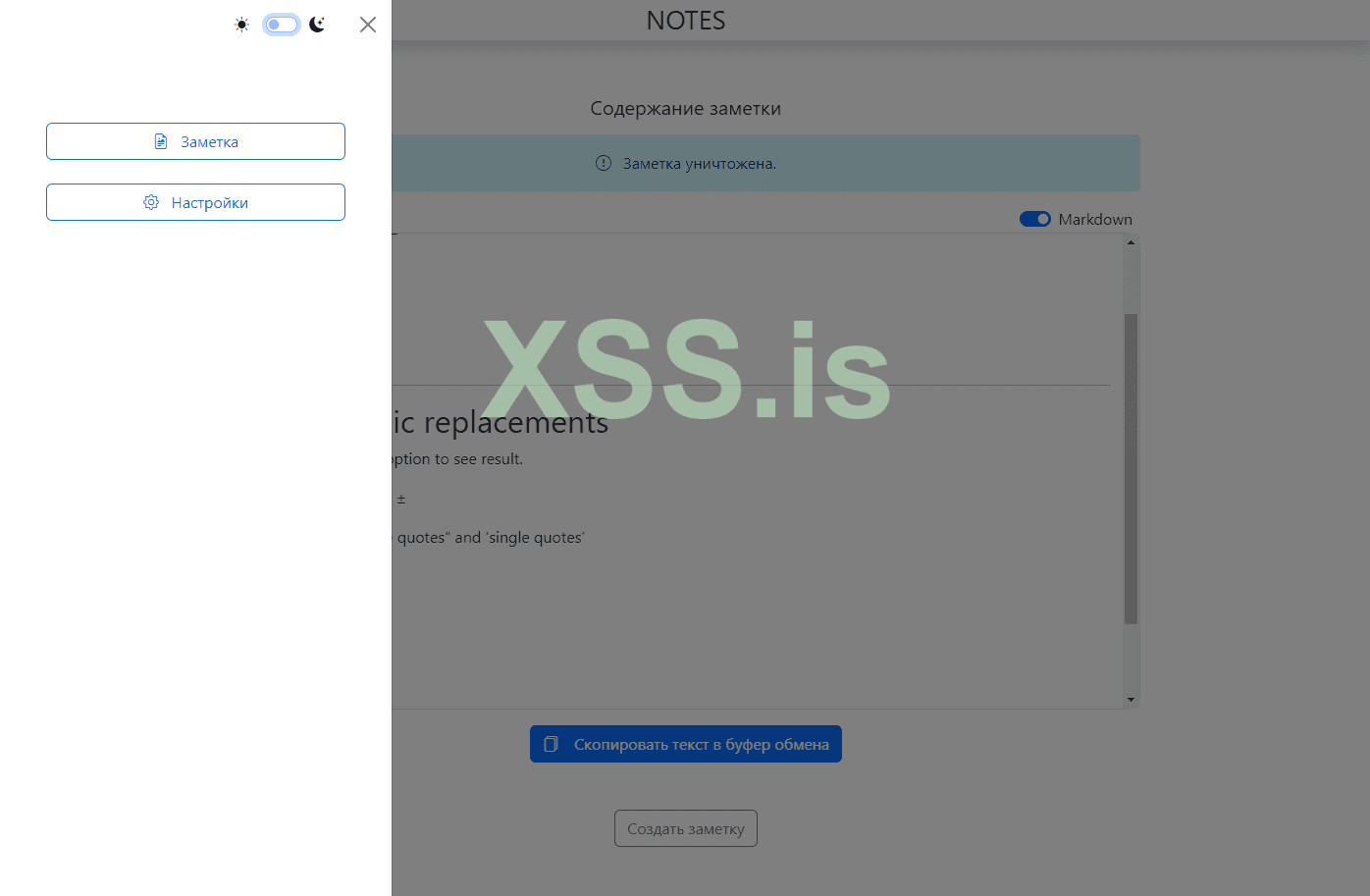Click the sun icon for light theme
The height and width of the screenshot is (896, 1370).
pos(241,25)
